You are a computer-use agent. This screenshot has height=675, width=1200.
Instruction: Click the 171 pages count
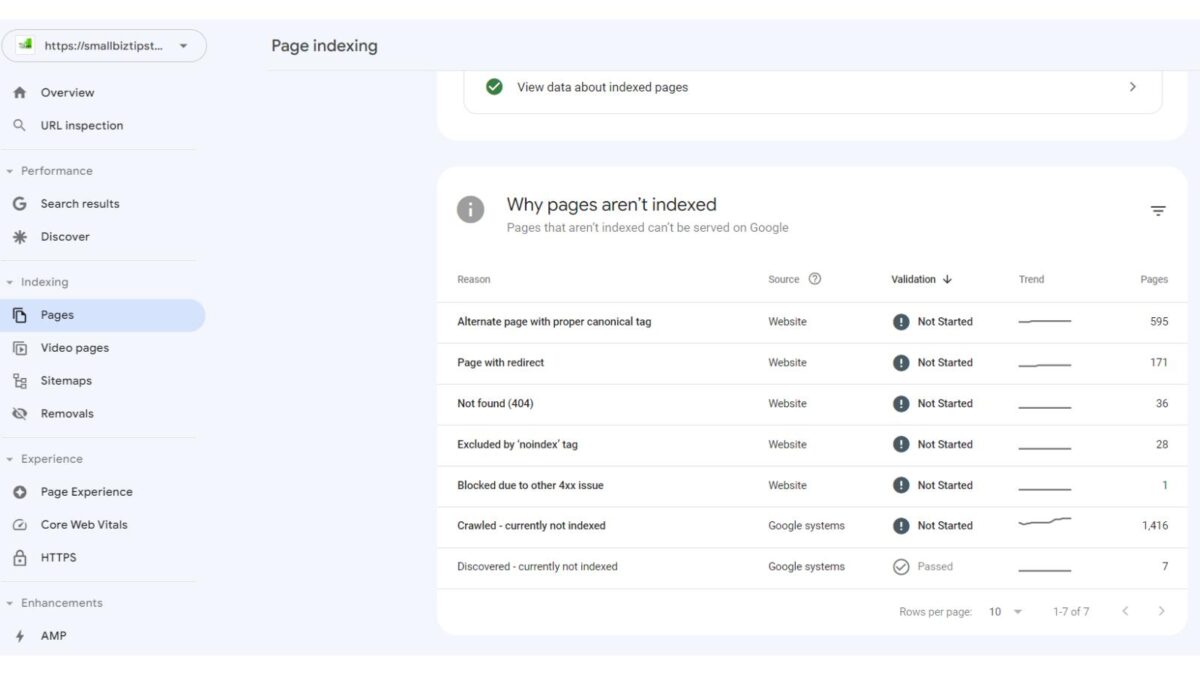click(1159, 363)
